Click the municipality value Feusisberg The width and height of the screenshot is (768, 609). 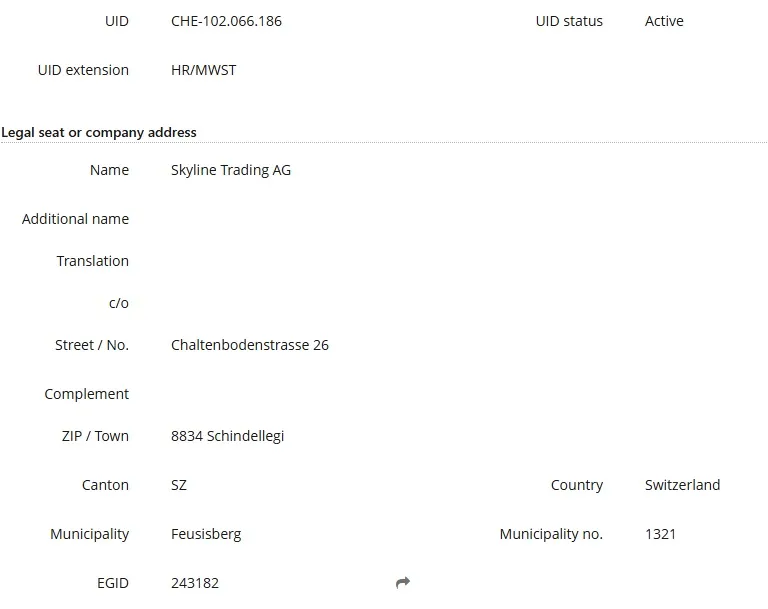206,534
